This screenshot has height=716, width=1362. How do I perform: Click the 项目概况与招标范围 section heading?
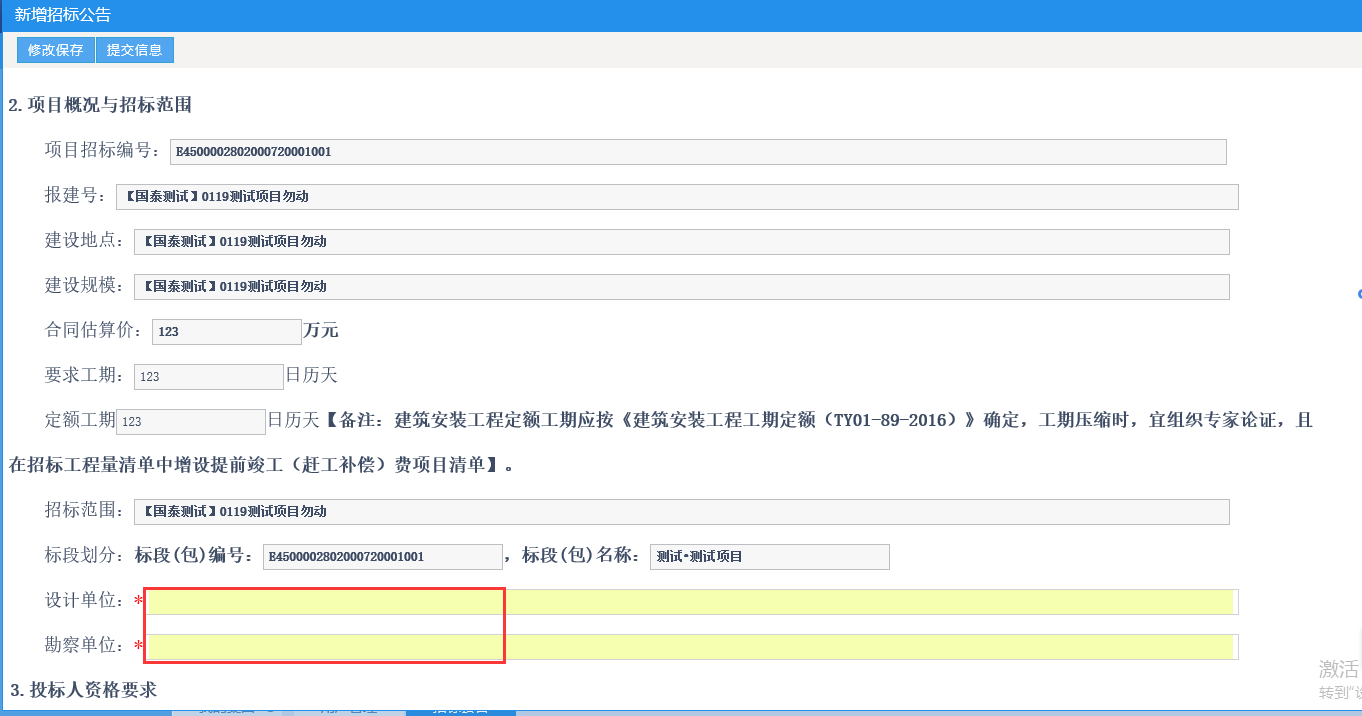100,105
